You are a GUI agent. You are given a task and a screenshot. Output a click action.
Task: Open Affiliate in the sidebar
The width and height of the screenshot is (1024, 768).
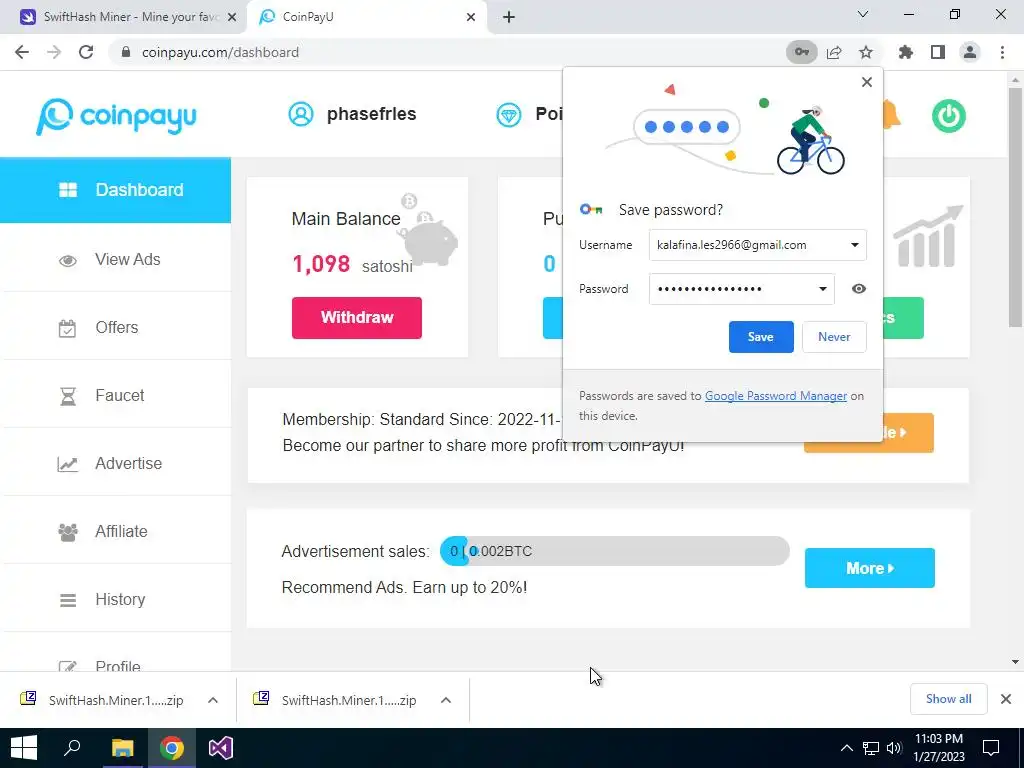coord(116,531)
